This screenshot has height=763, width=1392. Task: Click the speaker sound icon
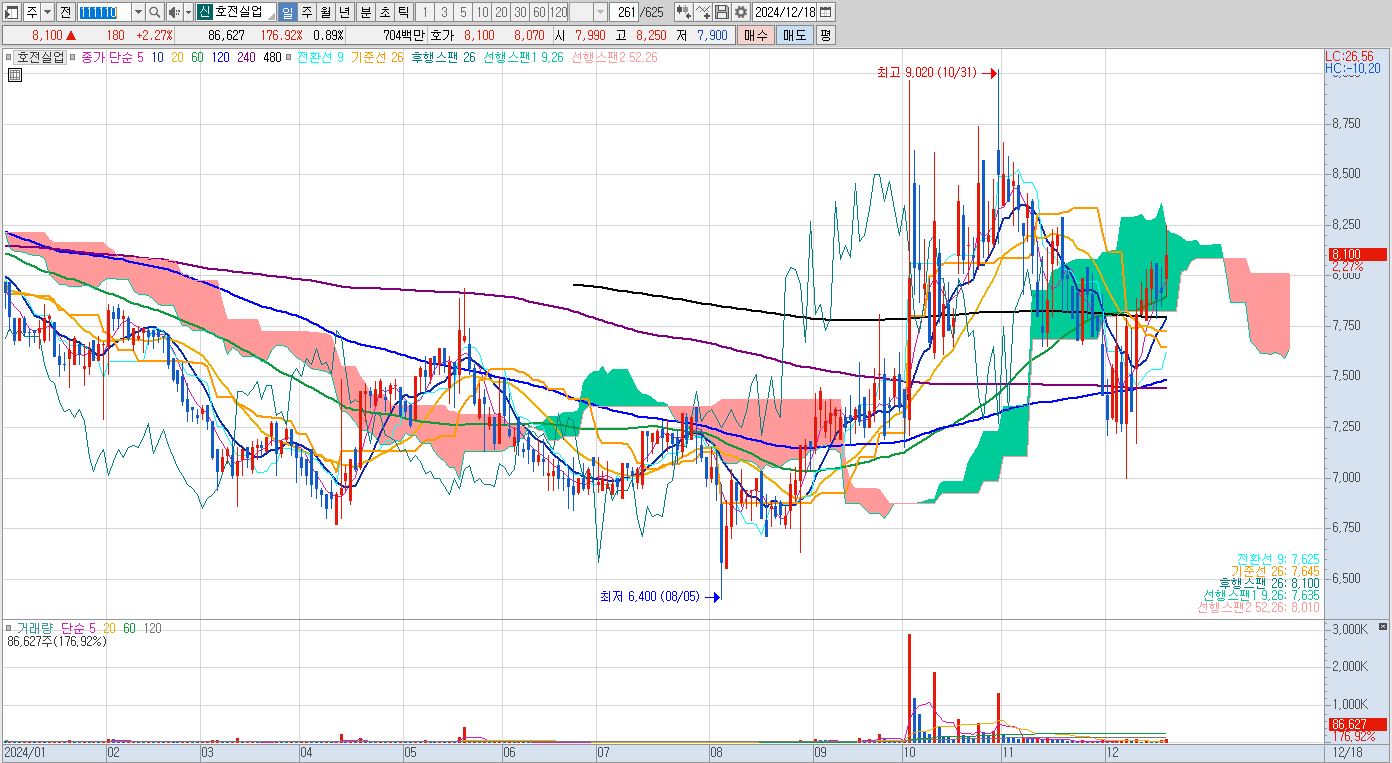point(174,12)
